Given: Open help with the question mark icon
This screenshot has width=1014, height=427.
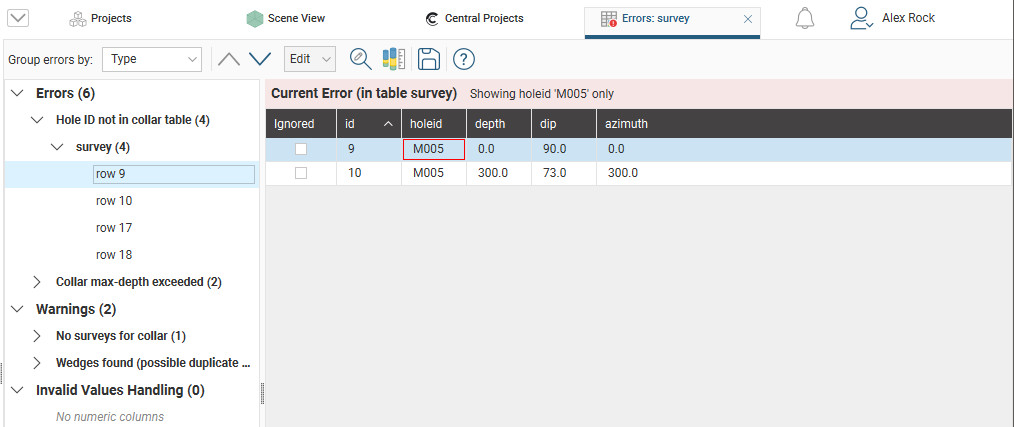Looking at the screenshot, I should click(463, 59).
